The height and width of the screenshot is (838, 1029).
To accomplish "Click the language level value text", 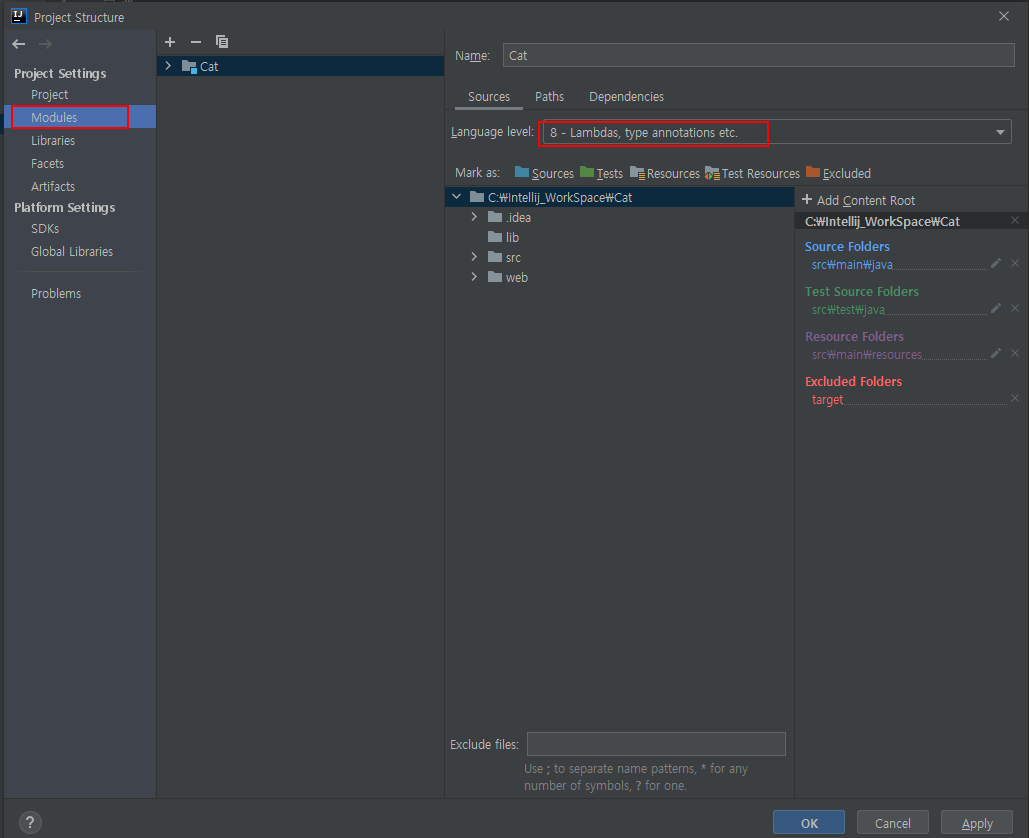I will click(x=644, y=133).
